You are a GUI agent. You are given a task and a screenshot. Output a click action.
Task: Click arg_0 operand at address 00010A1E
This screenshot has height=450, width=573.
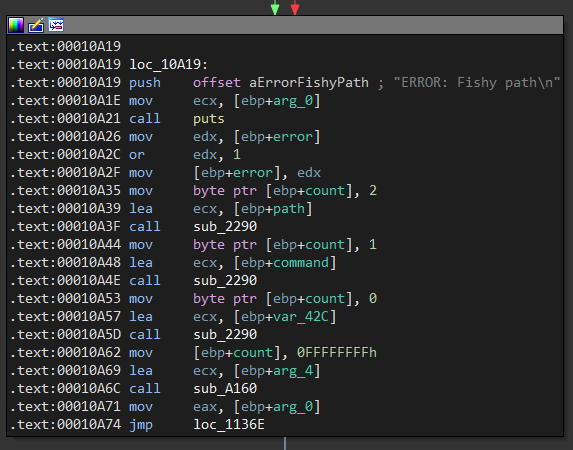click(x=293, y=101)
